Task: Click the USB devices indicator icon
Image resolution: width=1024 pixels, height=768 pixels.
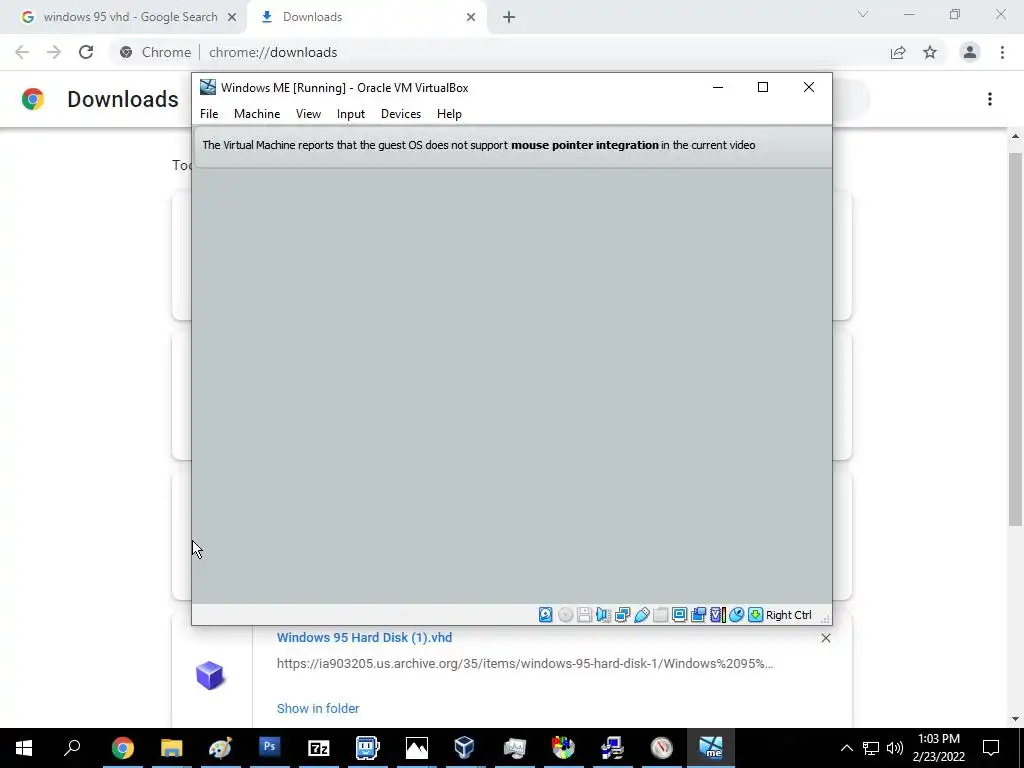Action: tap(641, 615)
